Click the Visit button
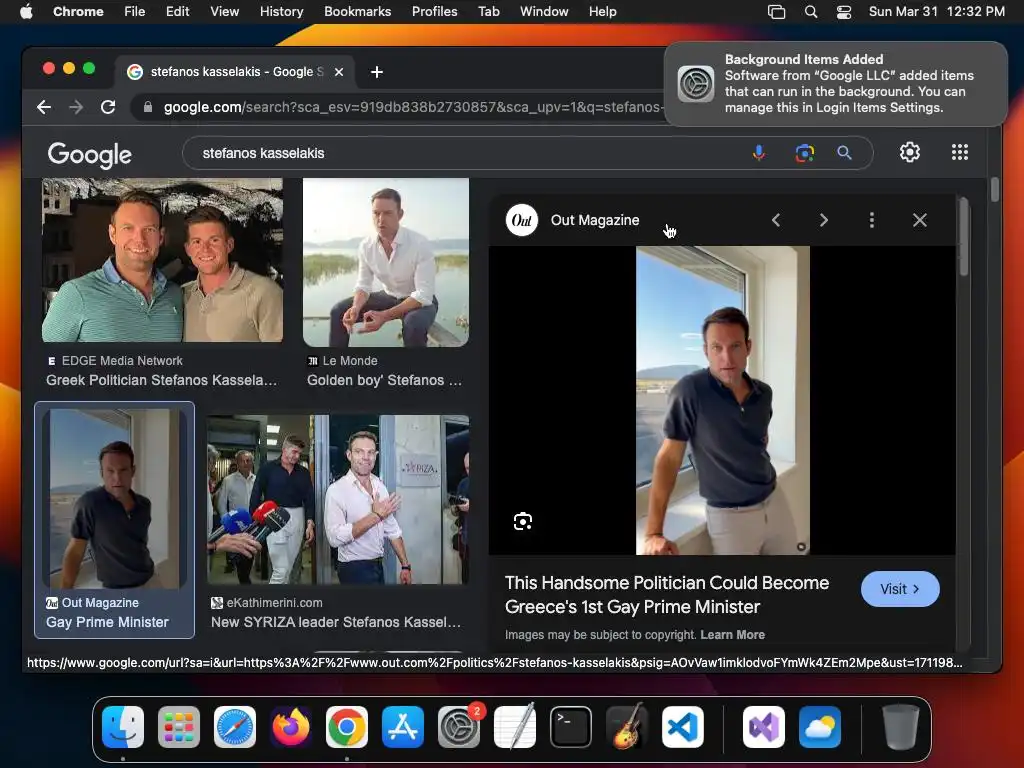 click(900, 589)
